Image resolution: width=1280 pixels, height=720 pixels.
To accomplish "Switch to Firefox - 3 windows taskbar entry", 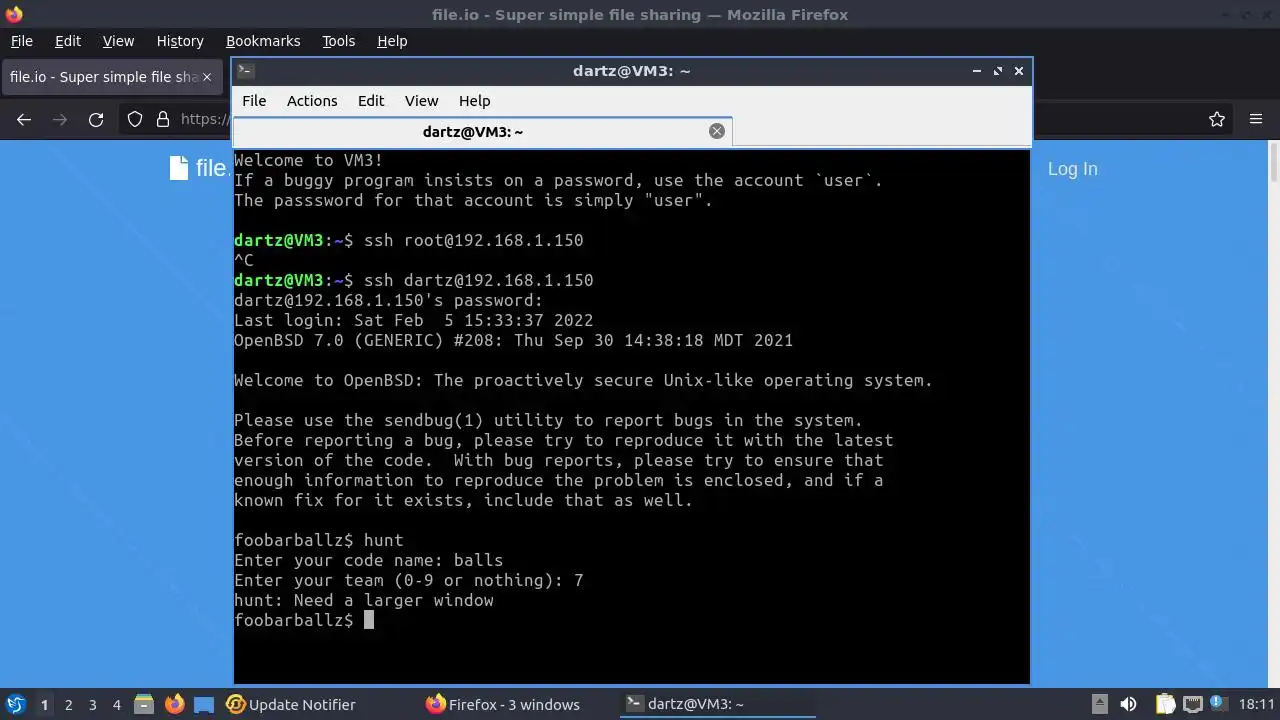I will (x=503, y=705).
